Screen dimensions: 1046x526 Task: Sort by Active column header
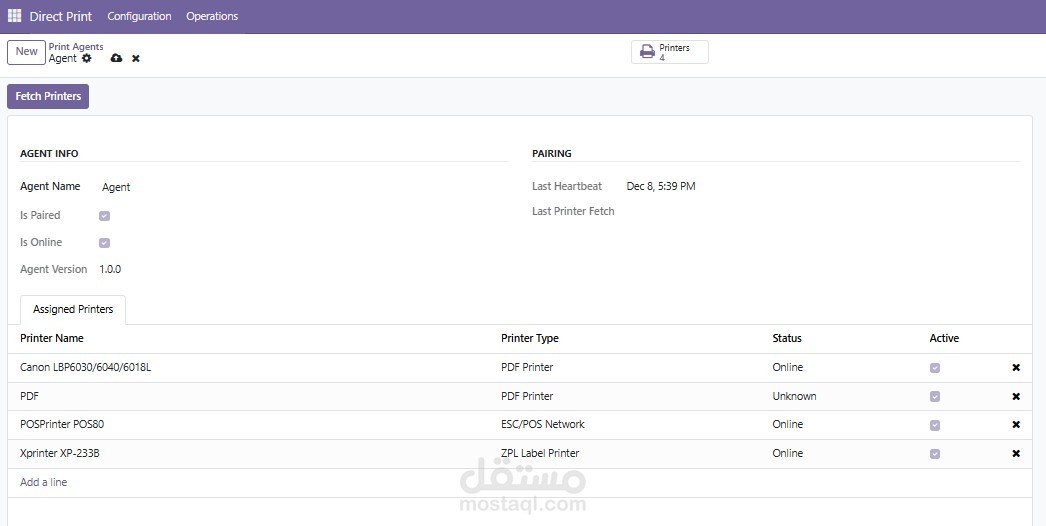pos(944,338)
